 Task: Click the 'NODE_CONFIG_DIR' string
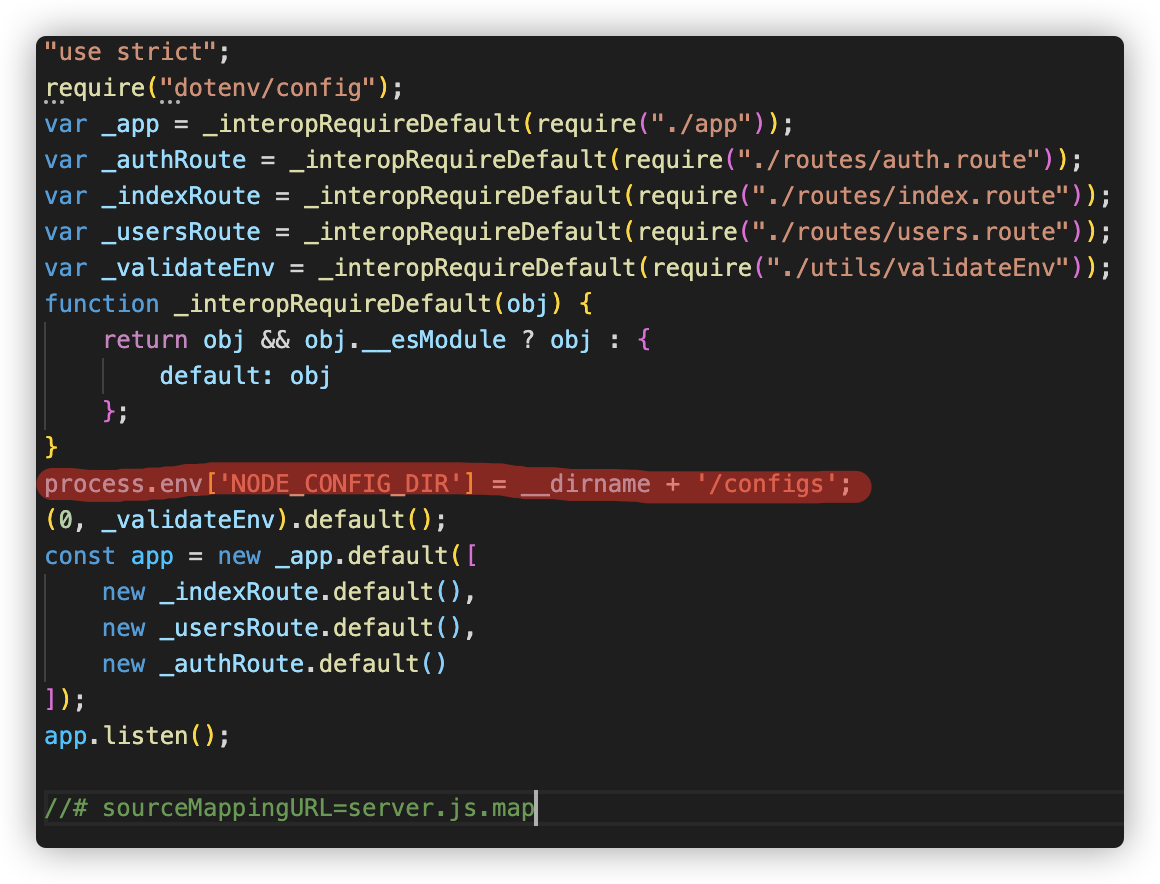tap(340, 485)
